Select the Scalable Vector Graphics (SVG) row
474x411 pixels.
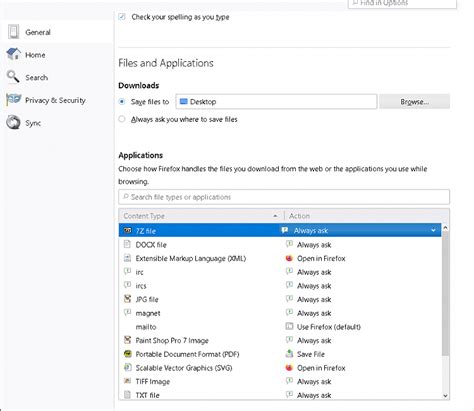coord(280,368)
